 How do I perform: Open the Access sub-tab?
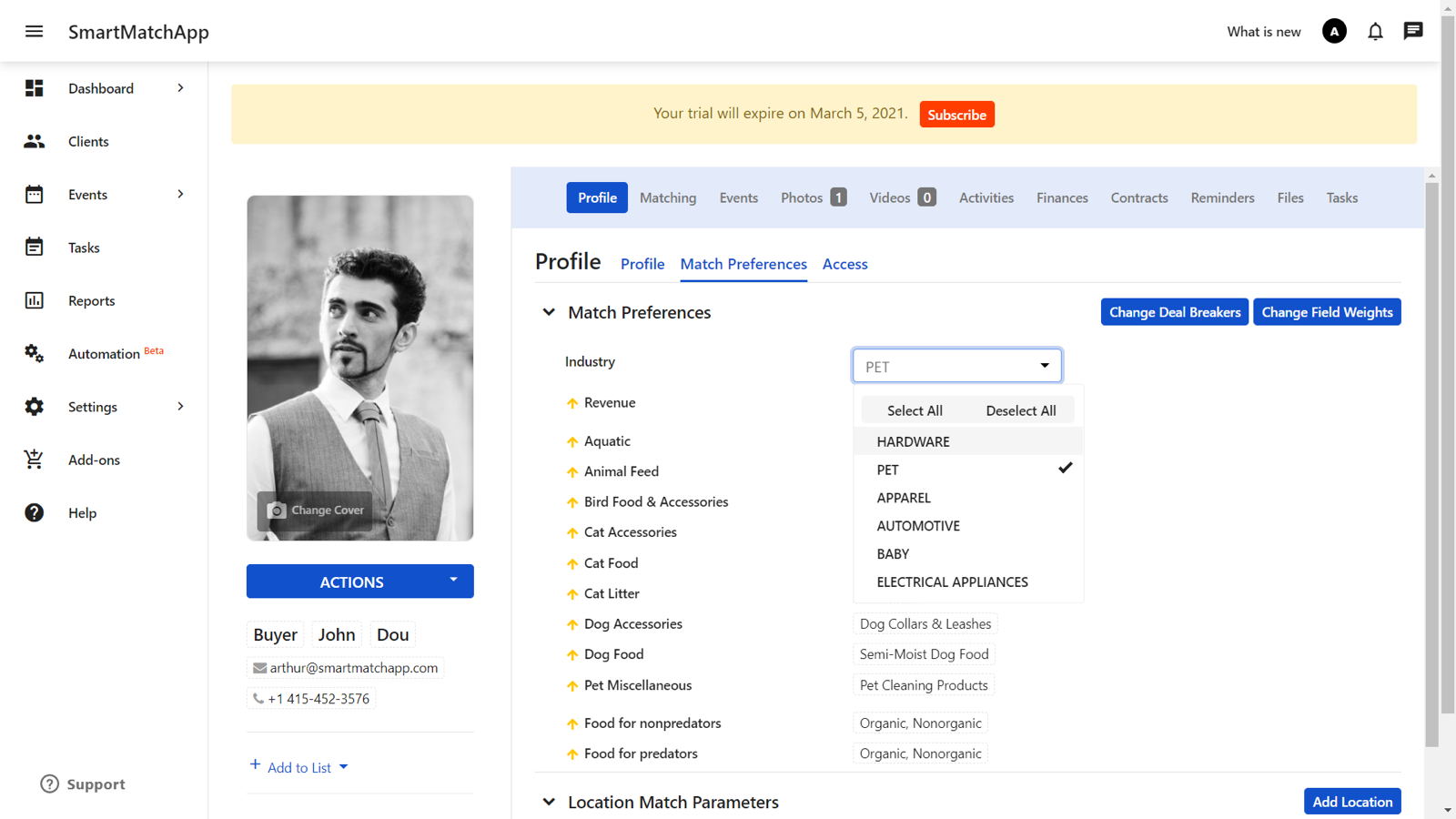(844, 264)
